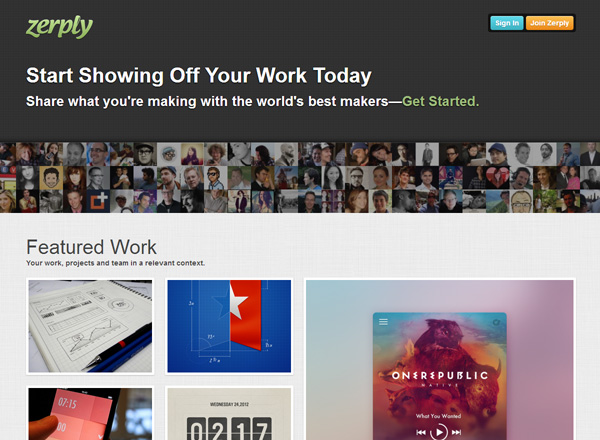This screenshot has height=440, width=600.
Task: Click the zerply logo
Action: pyautogui.click(x=59, y=27)
